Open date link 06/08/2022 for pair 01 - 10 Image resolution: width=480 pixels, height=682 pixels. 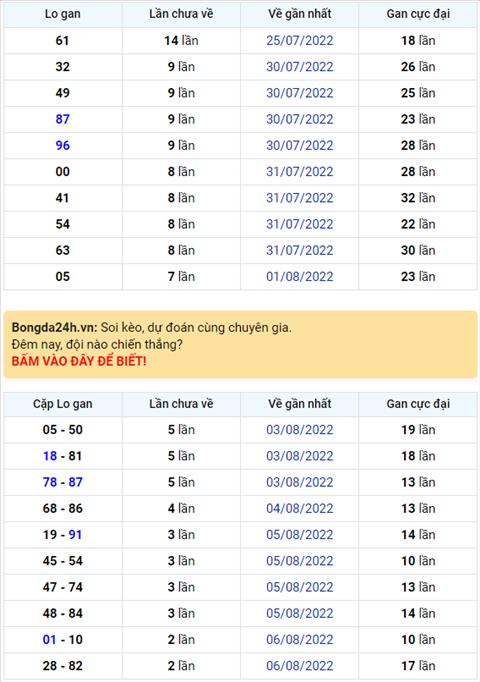[x=300, y=639]
